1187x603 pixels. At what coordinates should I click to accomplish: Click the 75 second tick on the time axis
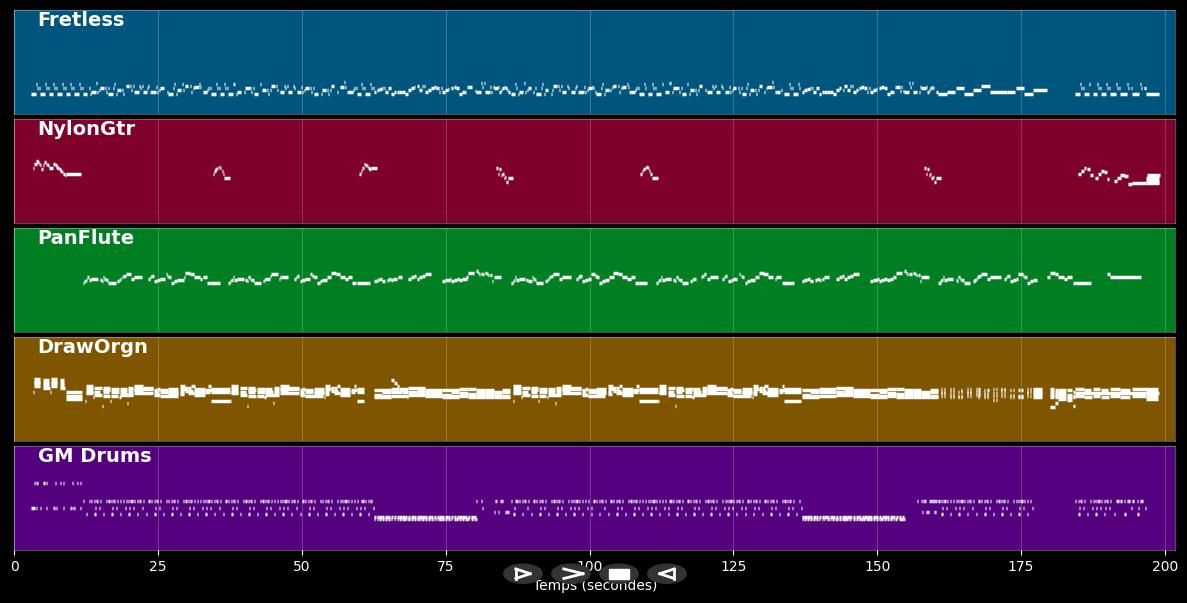(x=446, y=566)
